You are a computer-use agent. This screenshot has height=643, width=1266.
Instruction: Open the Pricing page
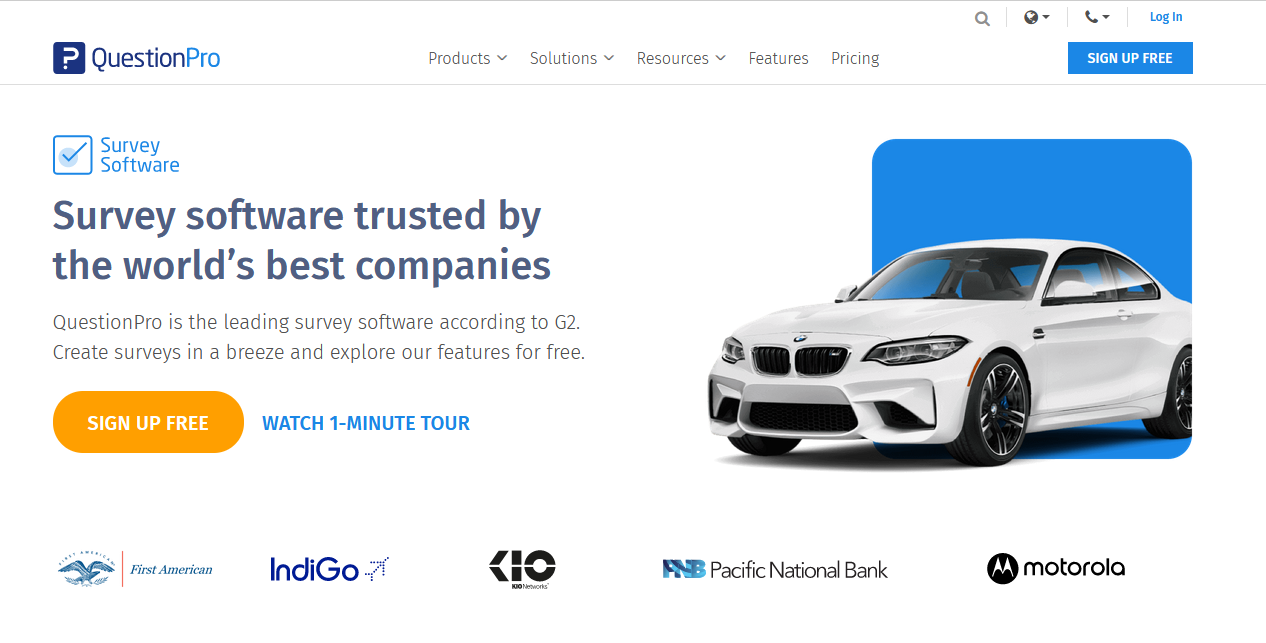tap(855, 58)
